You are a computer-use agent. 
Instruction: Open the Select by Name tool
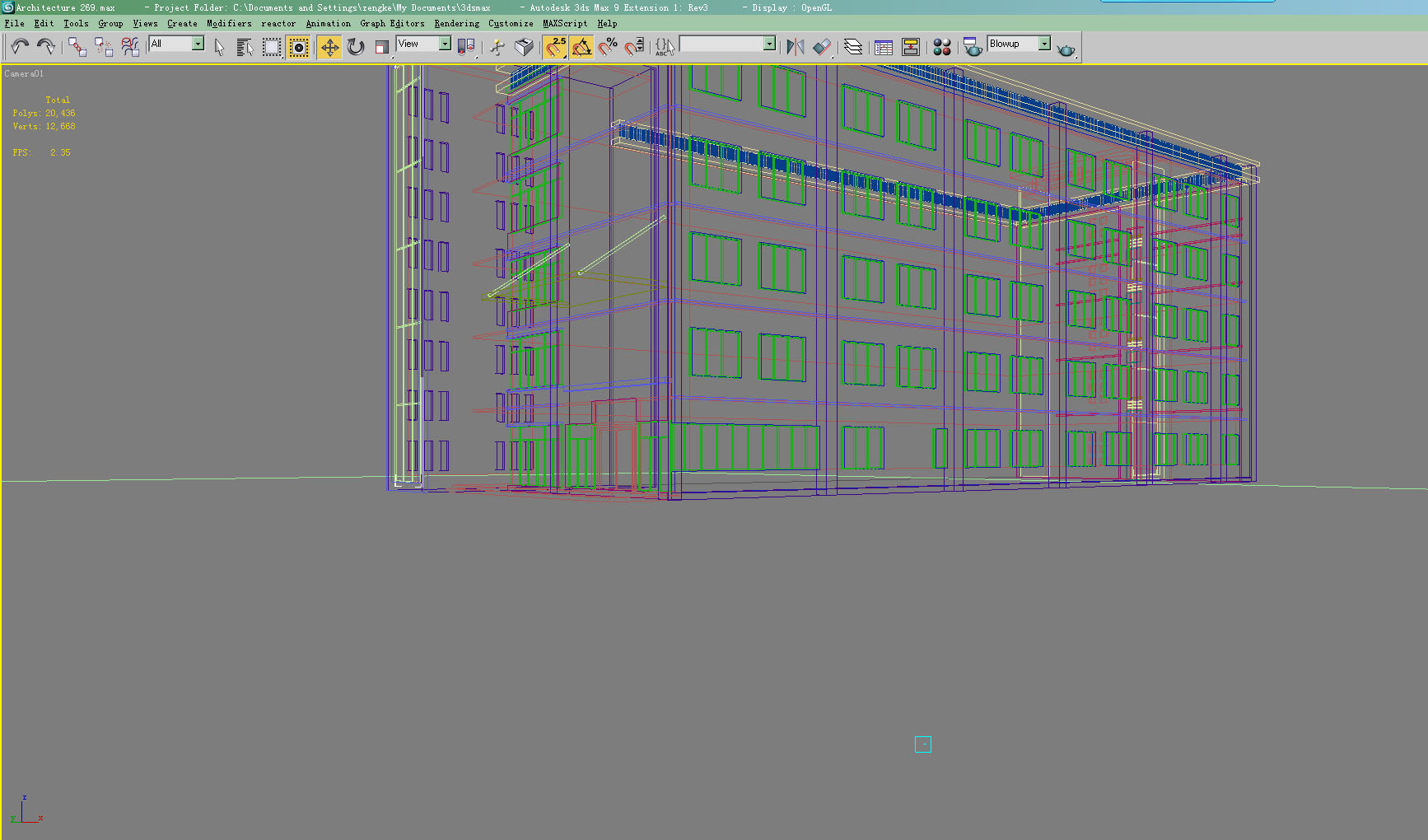click(x=245, y=47)
